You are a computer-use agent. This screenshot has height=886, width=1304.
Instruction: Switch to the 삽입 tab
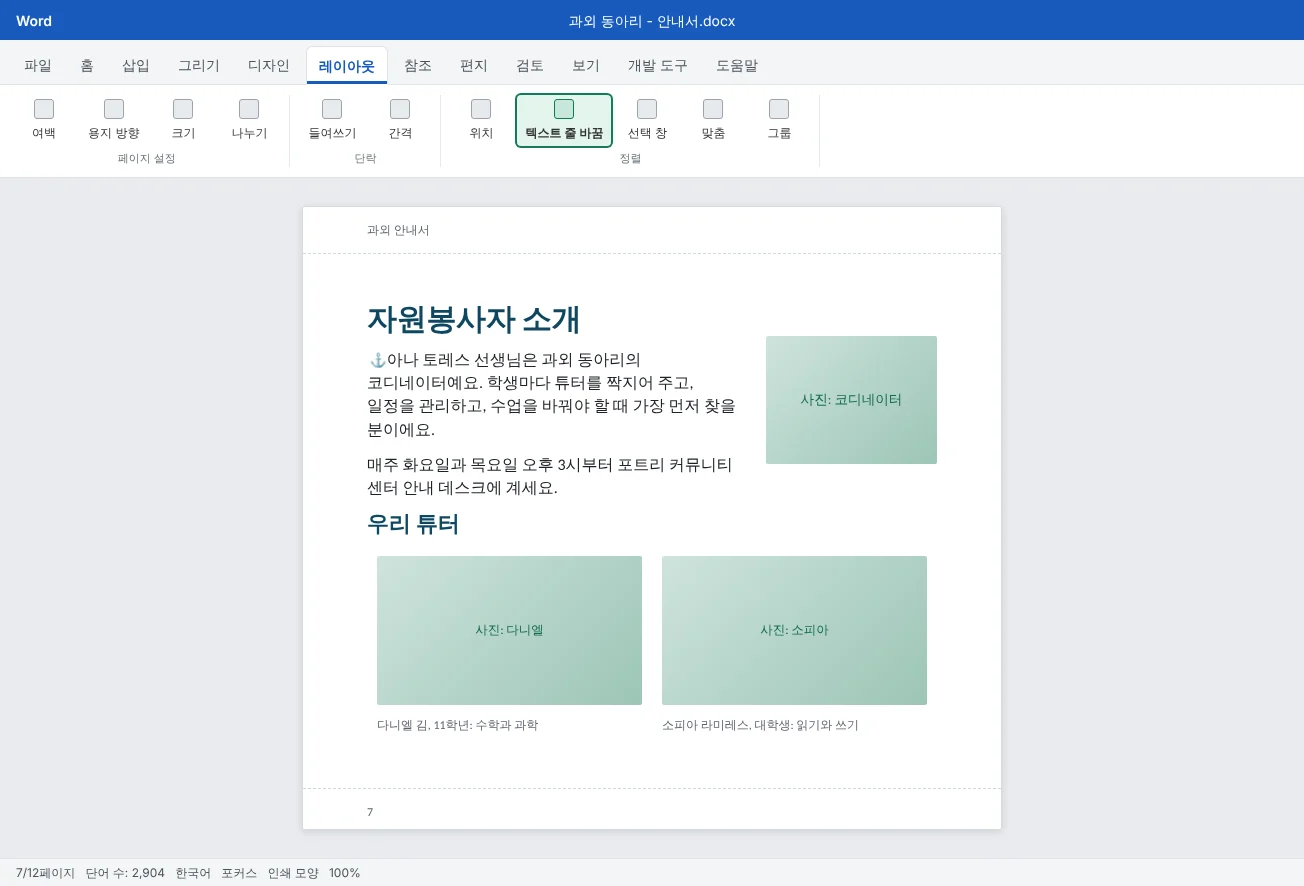pyautogui.click(x=136, y=66)
